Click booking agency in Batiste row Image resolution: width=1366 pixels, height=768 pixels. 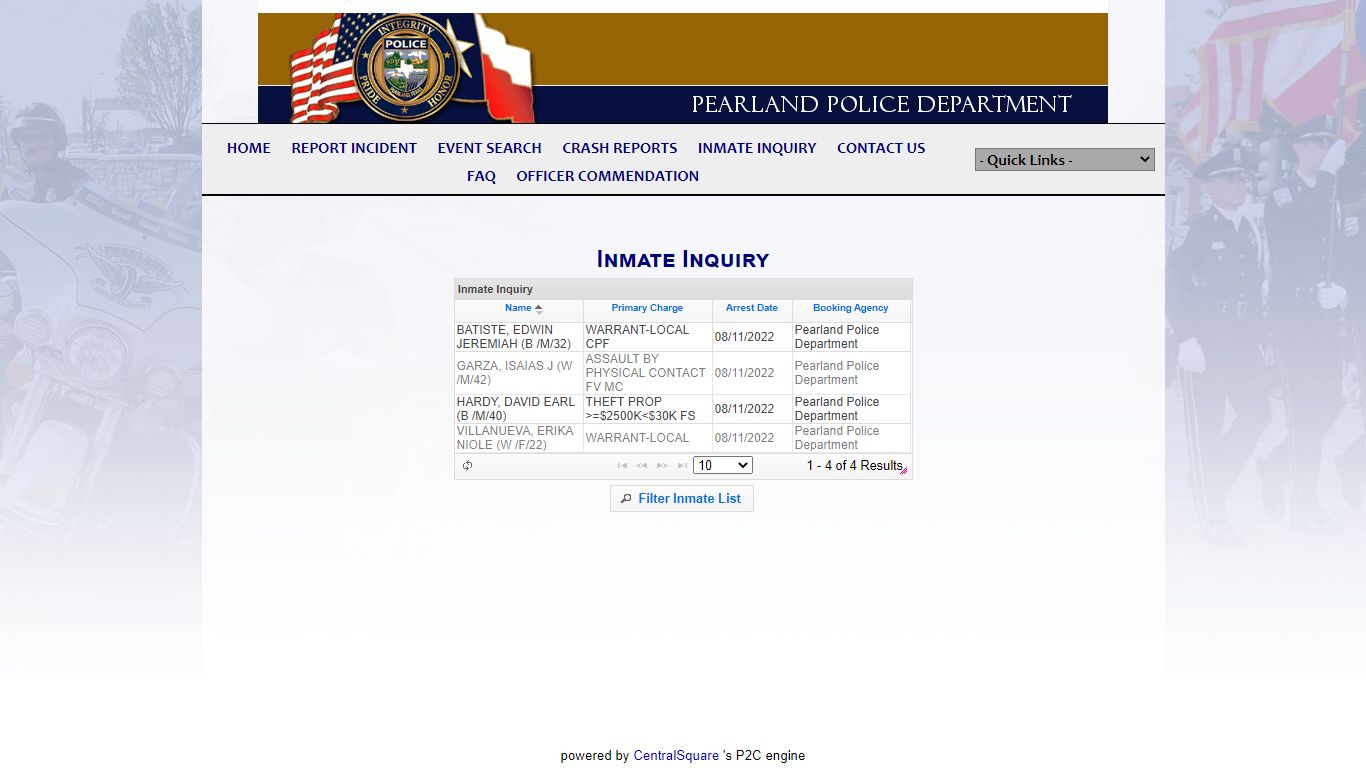coord(851,337)
